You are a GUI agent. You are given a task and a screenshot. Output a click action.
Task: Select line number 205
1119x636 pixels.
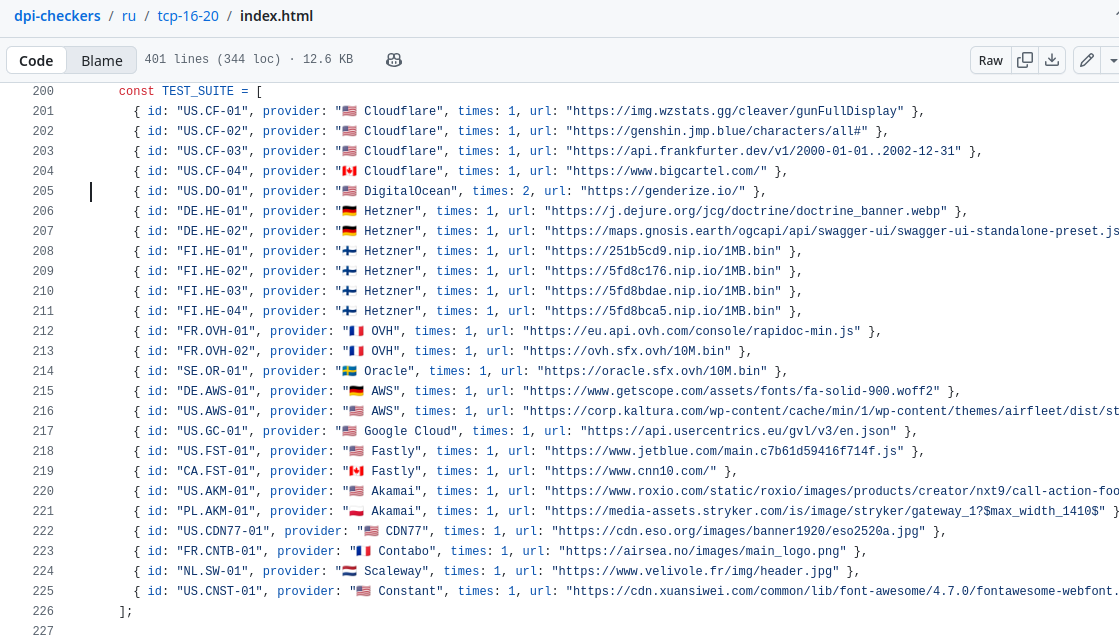point(43,191)
